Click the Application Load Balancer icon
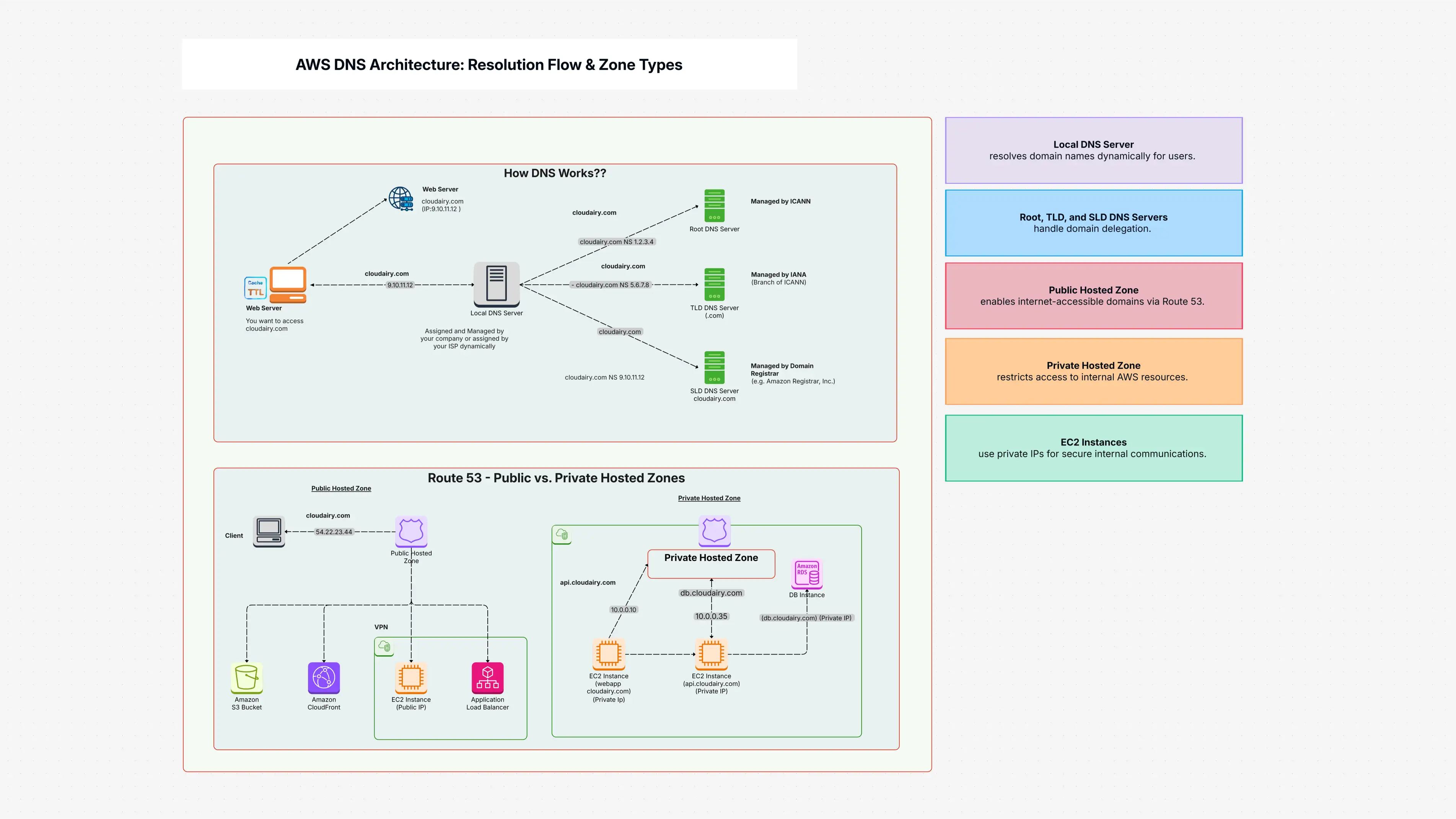The width and height of the screenshot is (1456, 819). (487, 678)
